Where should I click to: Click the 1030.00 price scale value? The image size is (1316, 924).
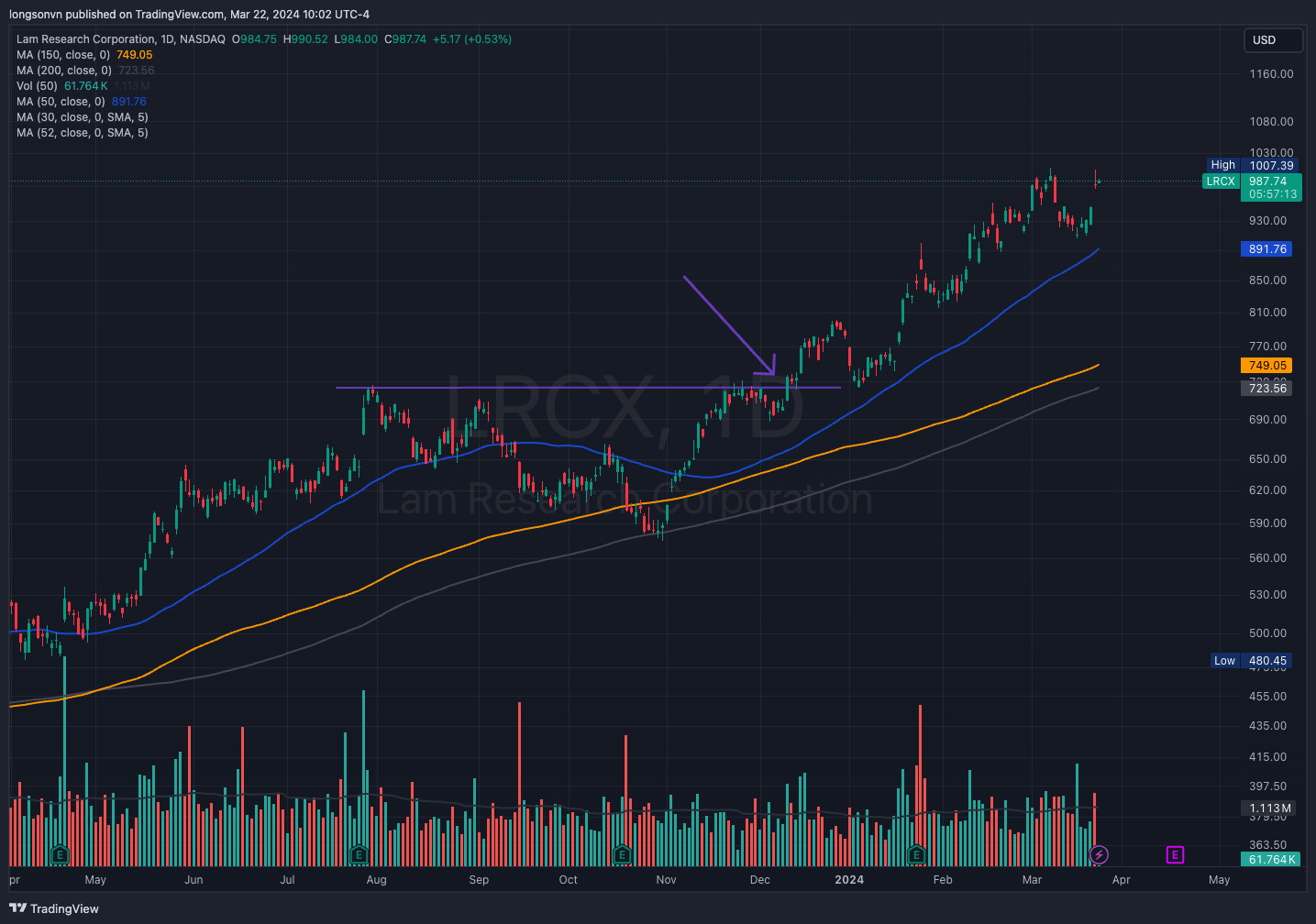pyautogui.click(x=1271, y=153)
